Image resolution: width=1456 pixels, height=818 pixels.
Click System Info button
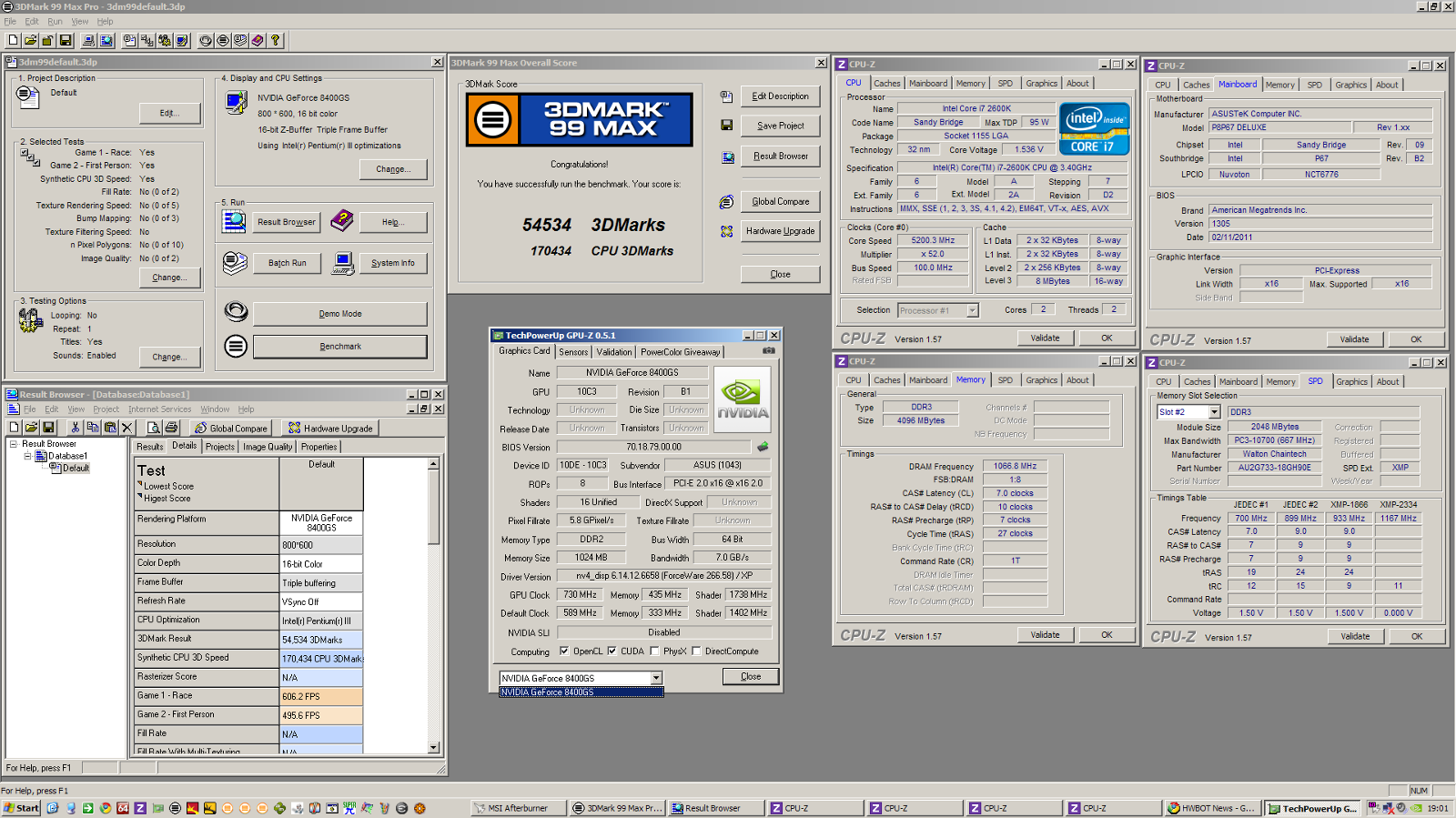[393, 263]
